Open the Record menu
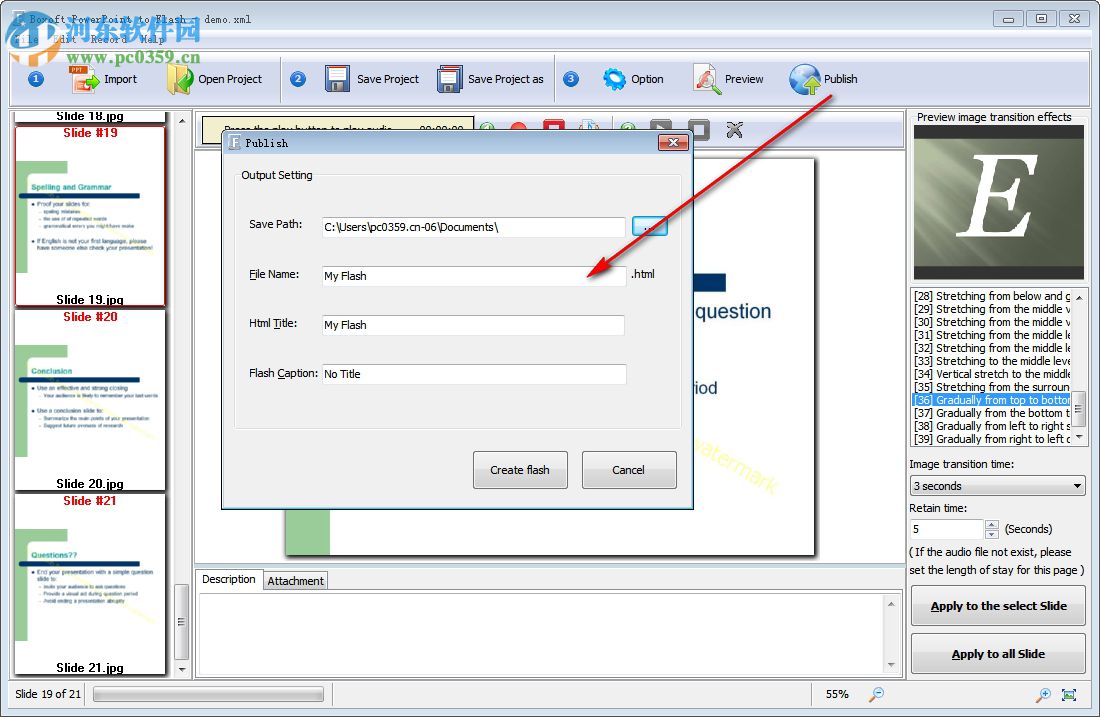This screenshot has width=1100, height=717. (108, 39)
